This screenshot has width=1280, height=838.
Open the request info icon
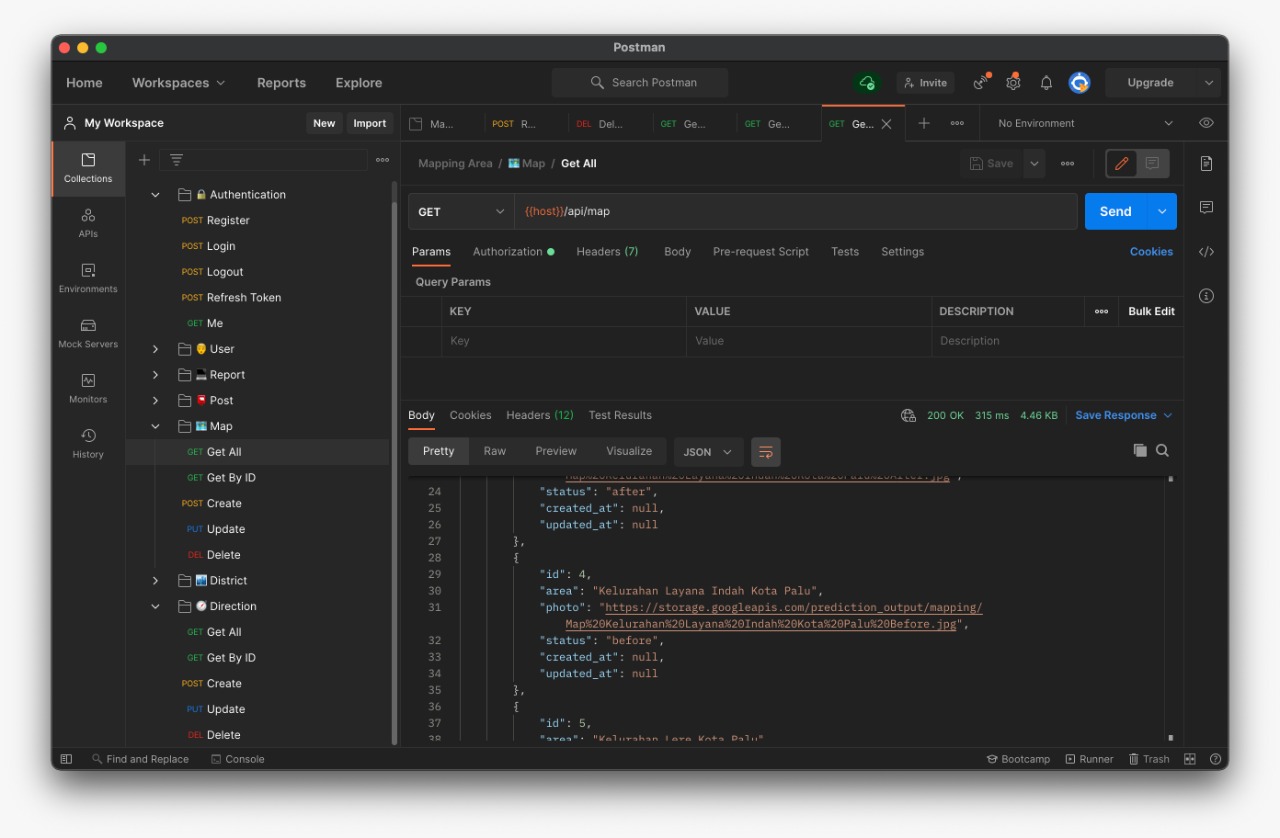point(1206,296)
